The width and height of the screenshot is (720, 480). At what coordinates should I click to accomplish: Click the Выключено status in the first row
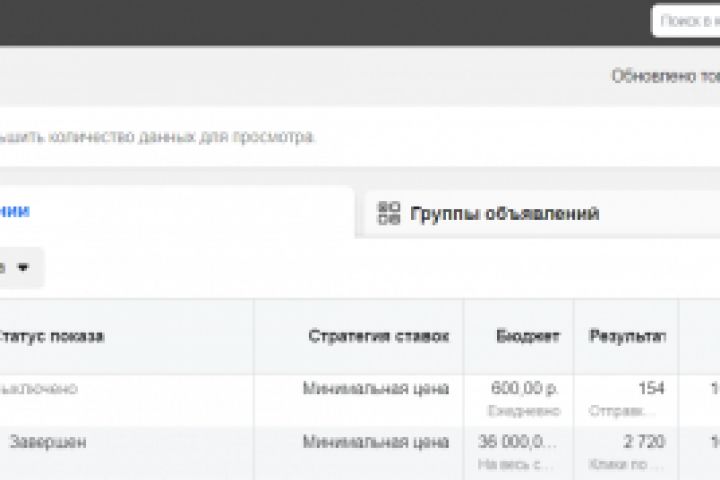coord(38,389)
